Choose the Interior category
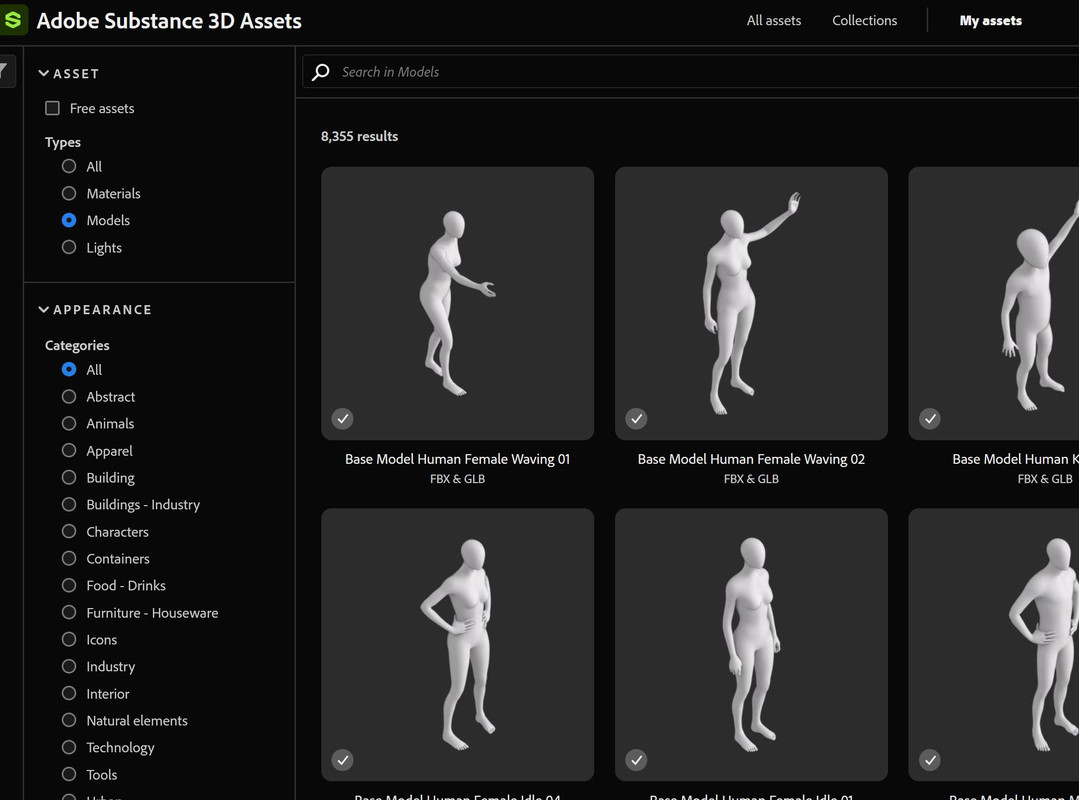 pyautogui.click(x=69, y=693)
